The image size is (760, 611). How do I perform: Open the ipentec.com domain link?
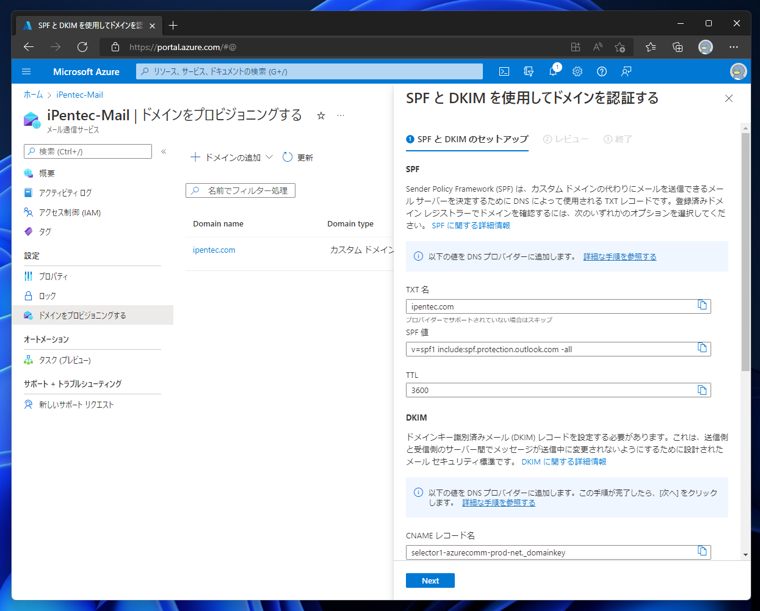coord(214,250)
